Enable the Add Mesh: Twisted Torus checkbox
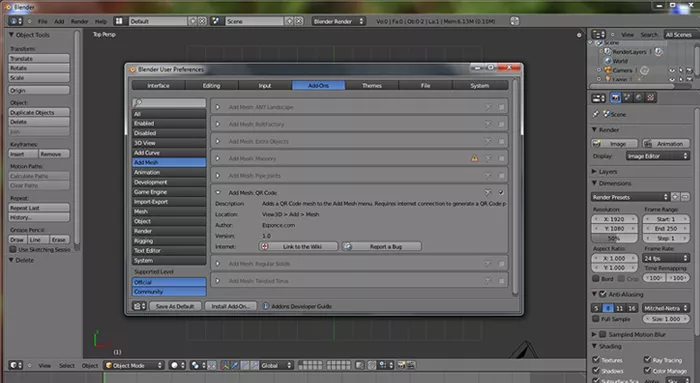 coord(501,281)
